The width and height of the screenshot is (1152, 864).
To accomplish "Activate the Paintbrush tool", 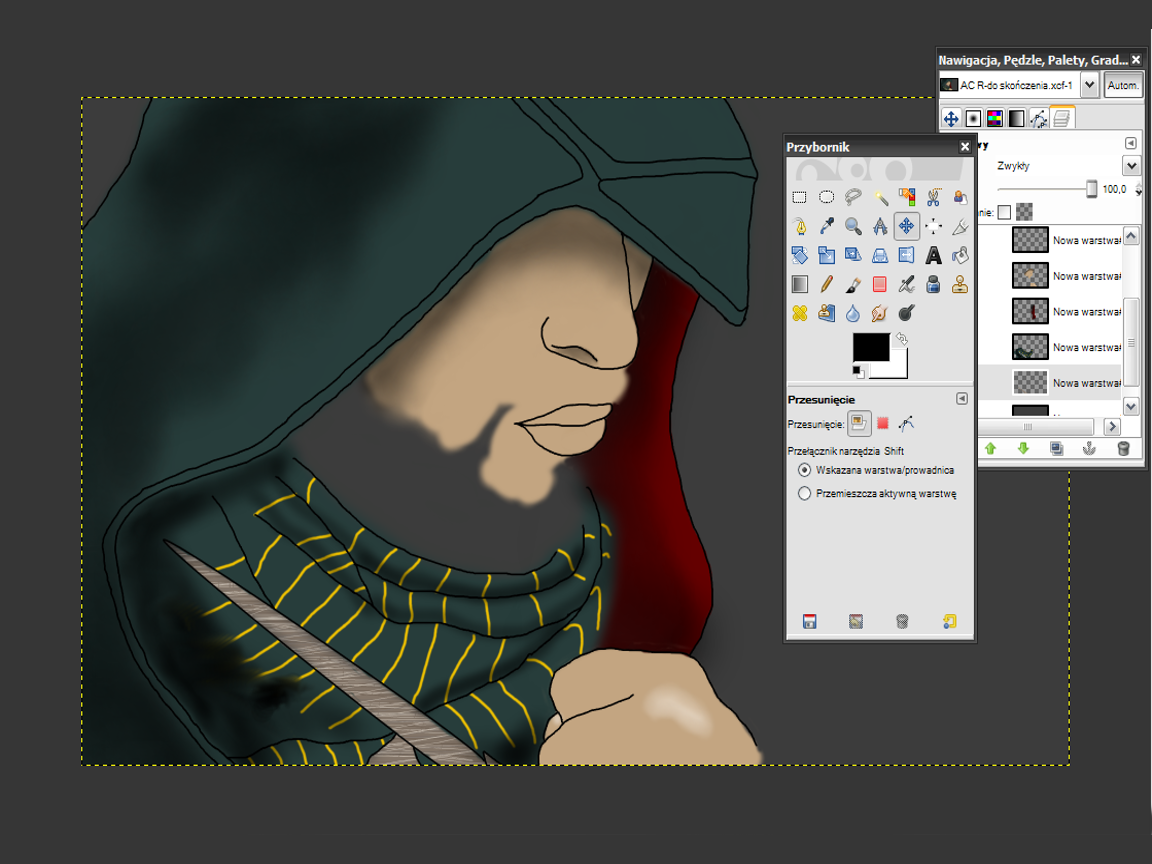I will click(x=853, y=283).
